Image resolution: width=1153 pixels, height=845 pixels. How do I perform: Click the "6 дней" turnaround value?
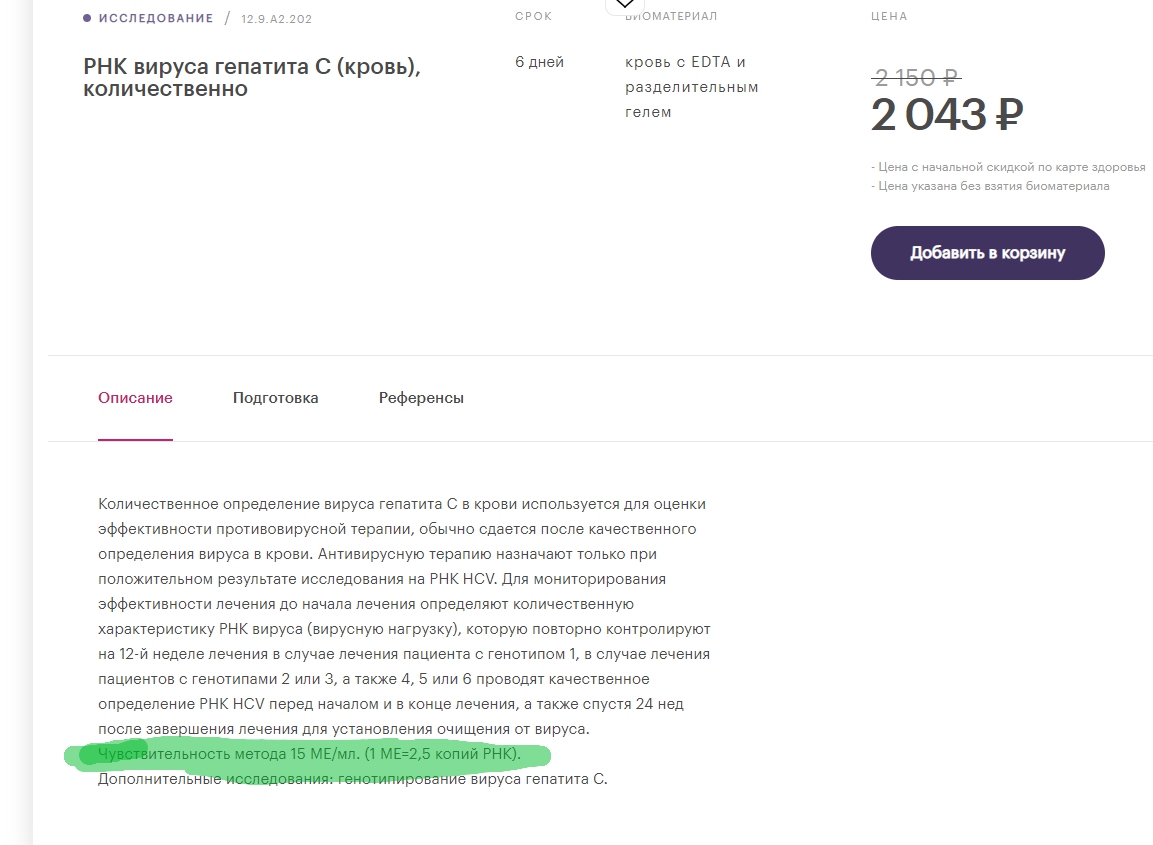coord(539,62)
